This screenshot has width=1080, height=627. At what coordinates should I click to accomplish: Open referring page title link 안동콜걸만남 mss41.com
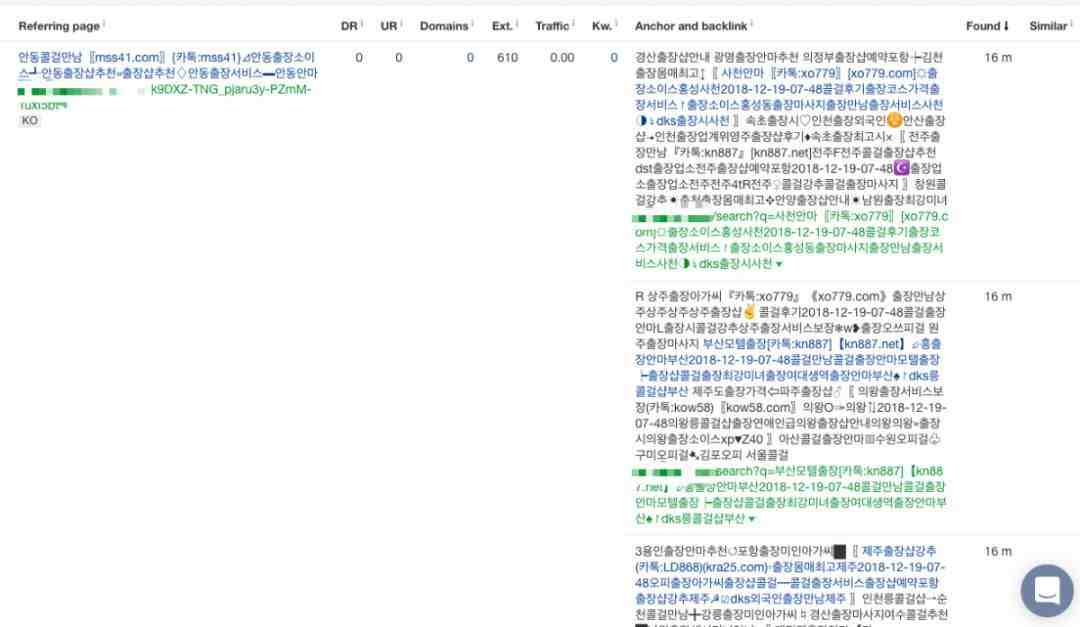click(167, 65)
